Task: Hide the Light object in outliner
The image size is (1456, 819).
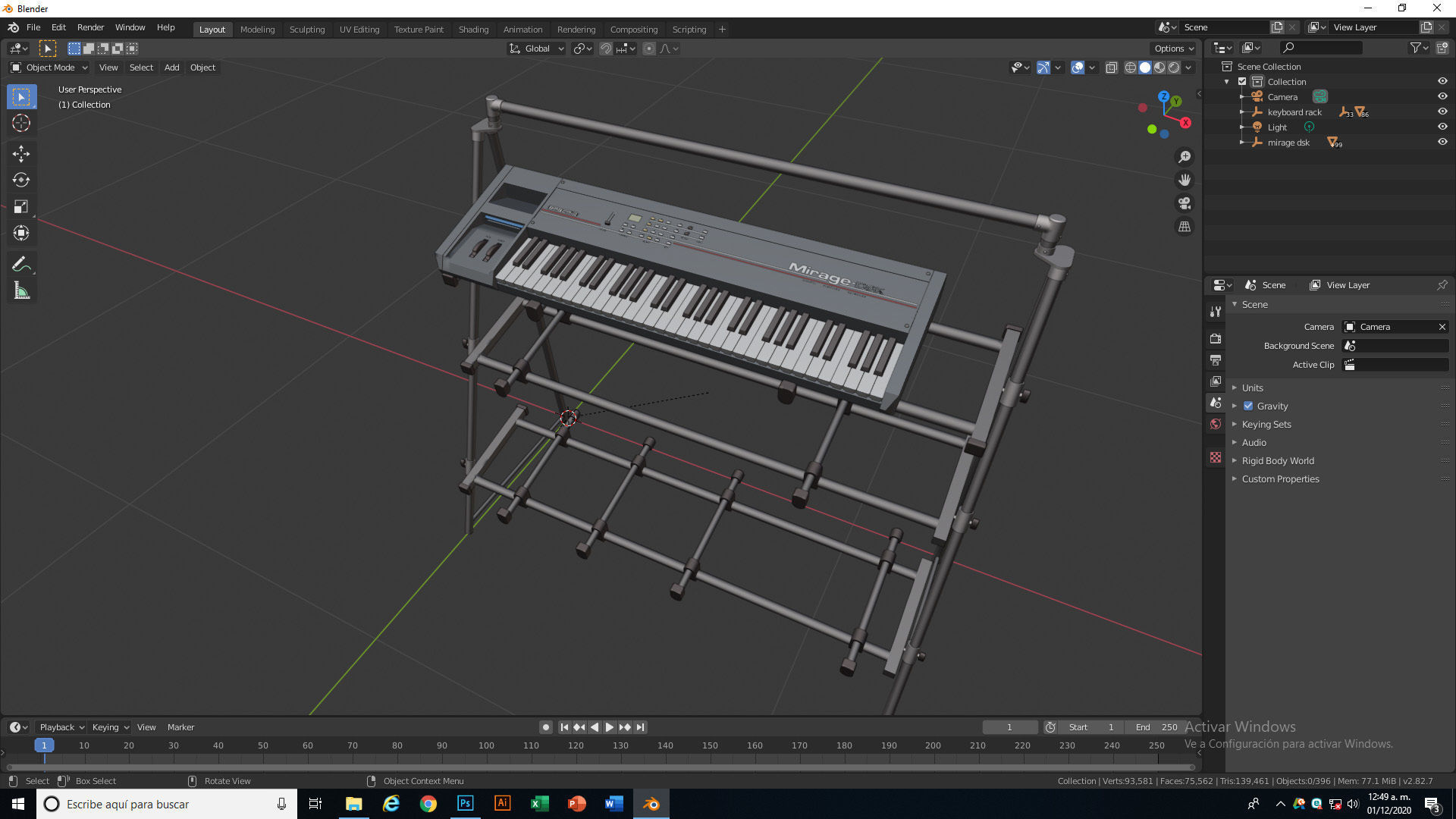Action: 1442,127
